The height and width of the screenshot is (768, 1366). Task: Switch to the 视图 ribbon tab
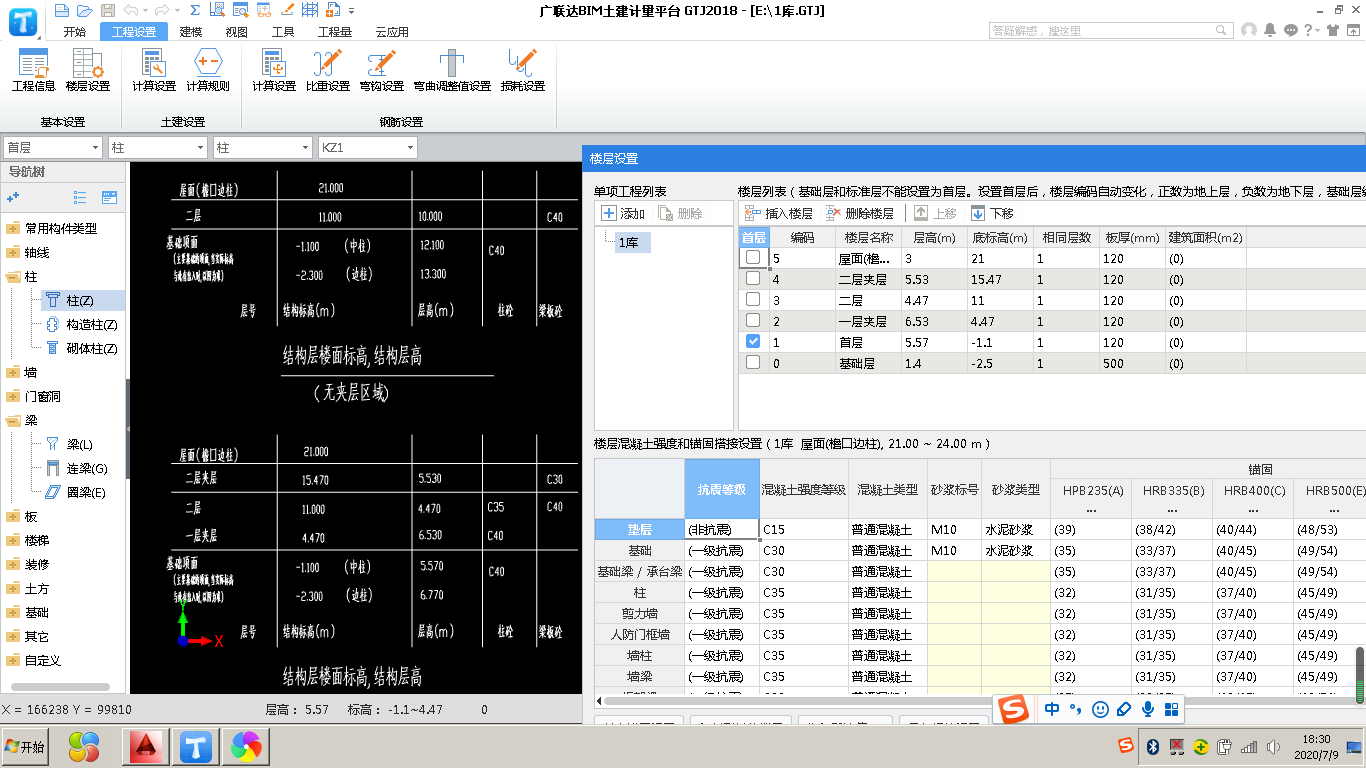click(236, 31)
